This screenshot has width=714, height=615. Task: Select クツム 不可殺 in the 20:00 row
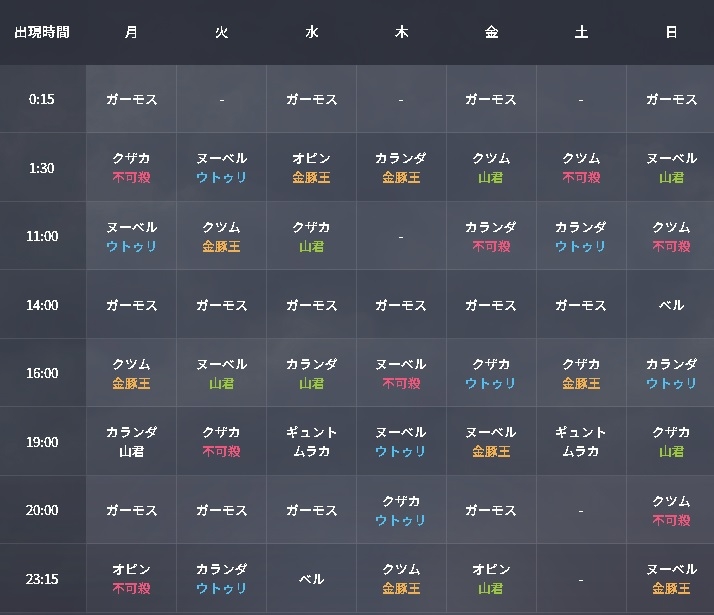click(x=671, y=510)
